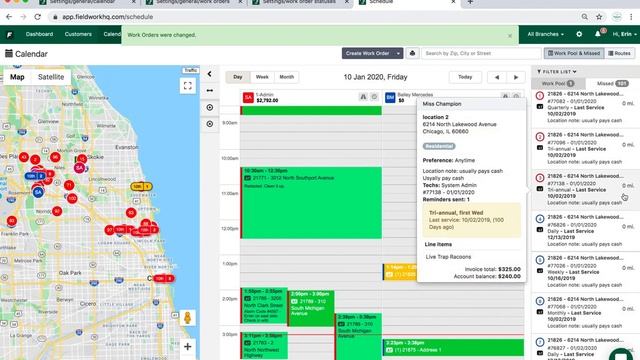Switch to Day view

238,77
